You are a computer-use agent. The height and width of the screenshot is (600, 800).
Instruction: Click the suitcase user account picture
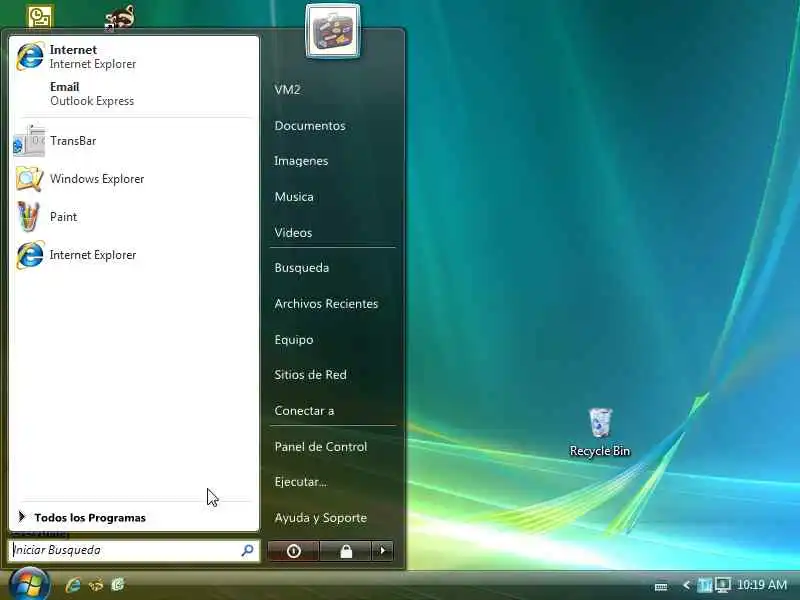[x=333, y=31]
